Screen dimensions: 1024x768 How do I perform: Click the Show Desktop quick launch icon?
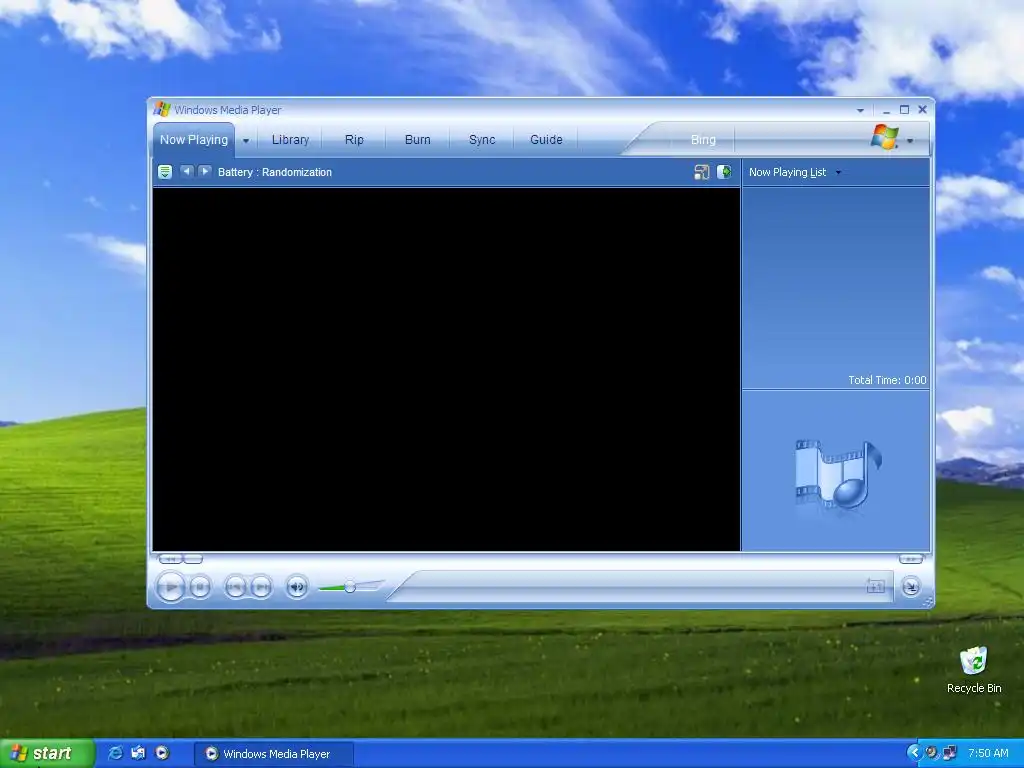[138, 753]
